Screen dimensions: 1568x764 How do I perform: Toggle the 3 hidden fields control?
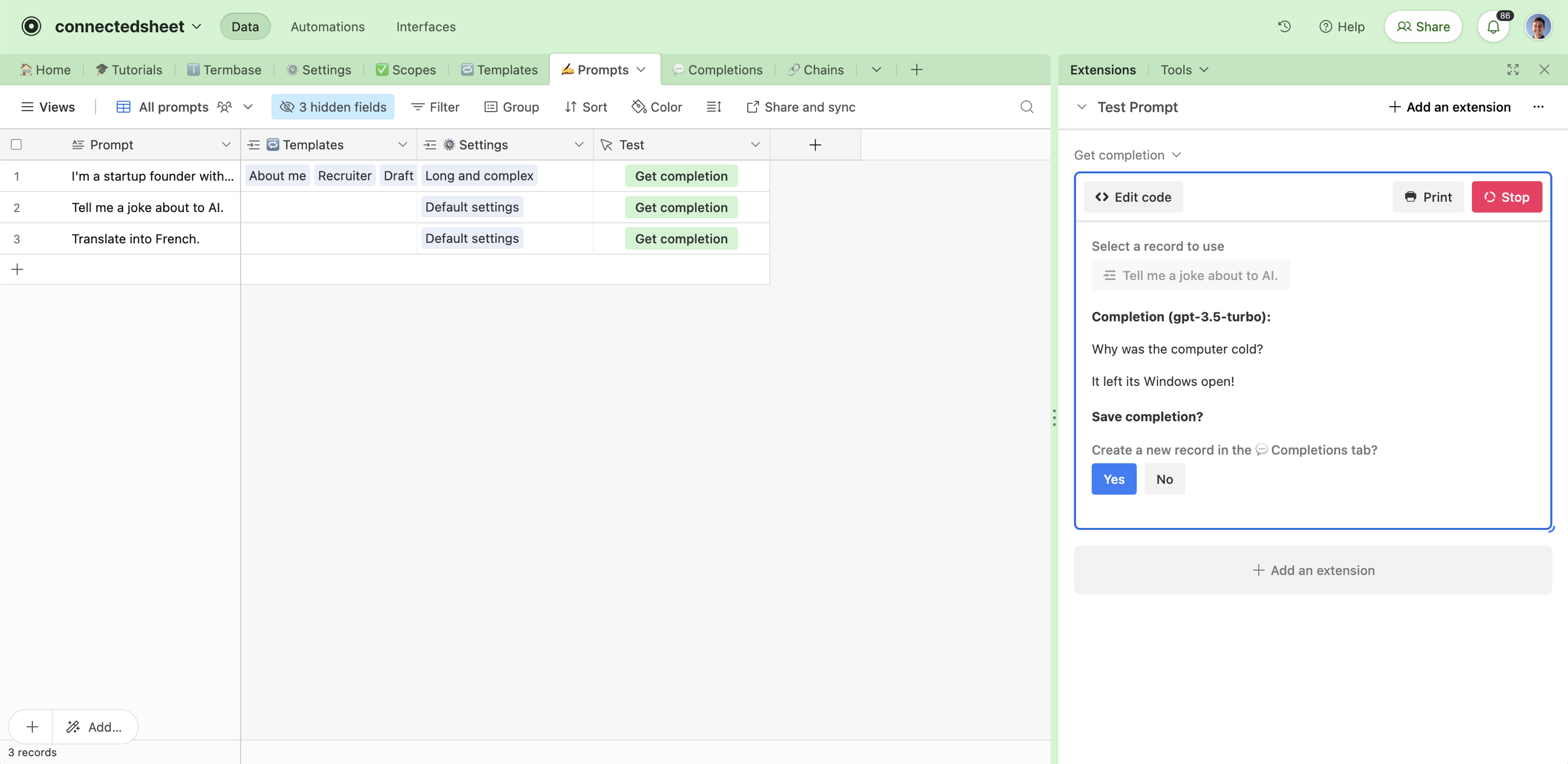point(333,107)
